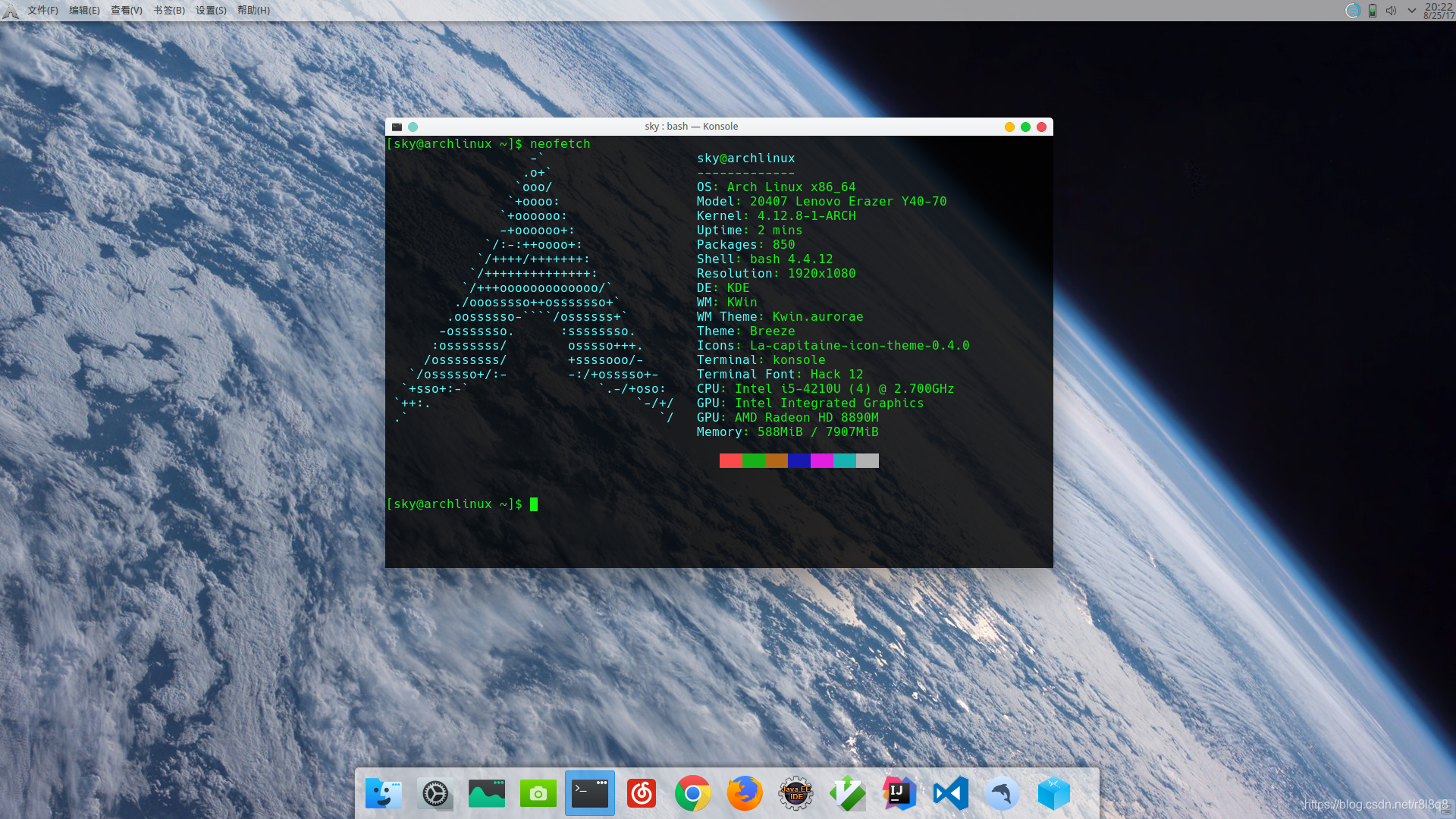Click the 'CPU: Intel i5-4210U' line
1456x819 pixels.
click(x=826, y=389)
